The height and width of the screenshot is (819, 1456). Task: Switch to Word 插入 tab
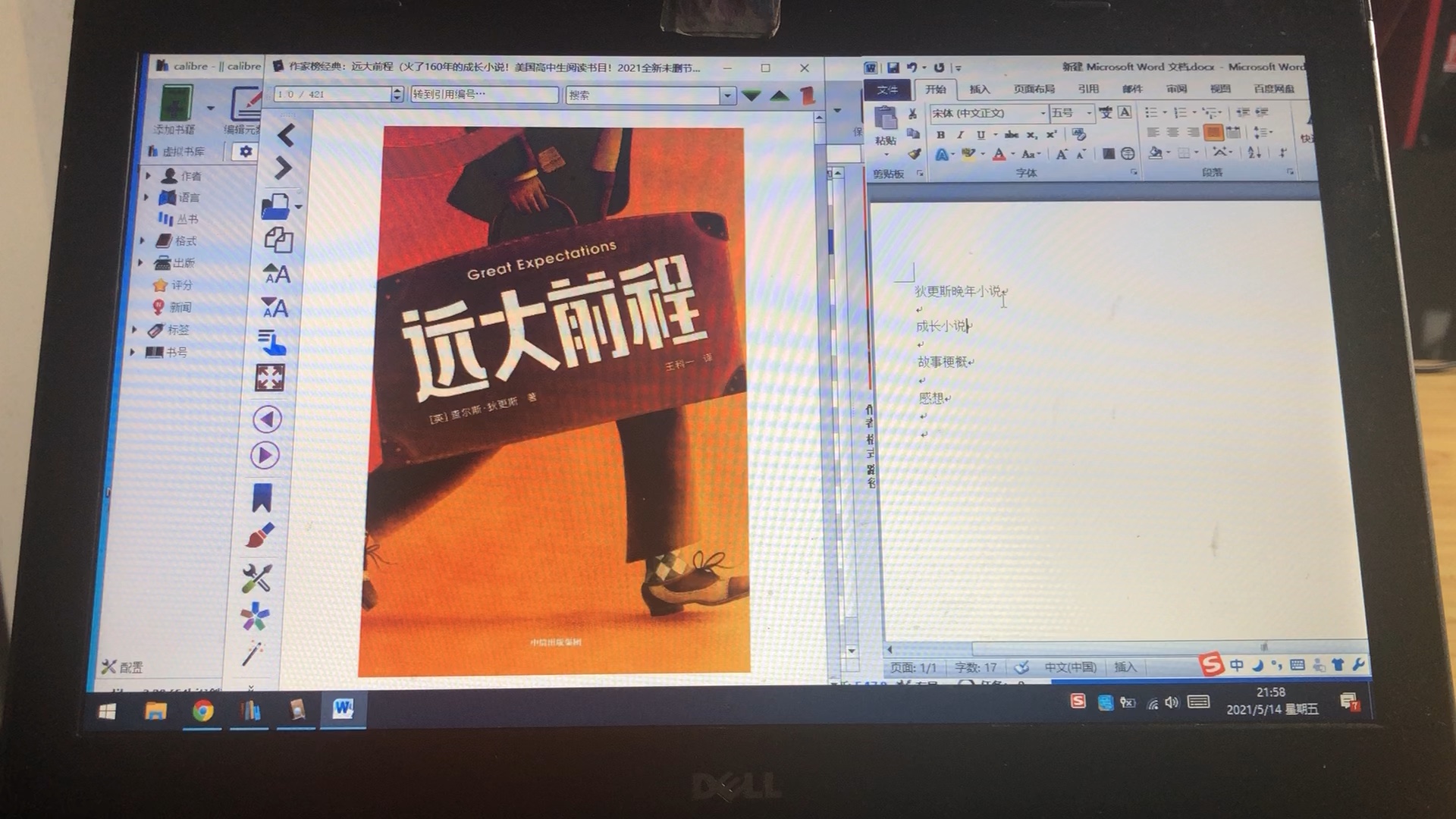[979, 89]
